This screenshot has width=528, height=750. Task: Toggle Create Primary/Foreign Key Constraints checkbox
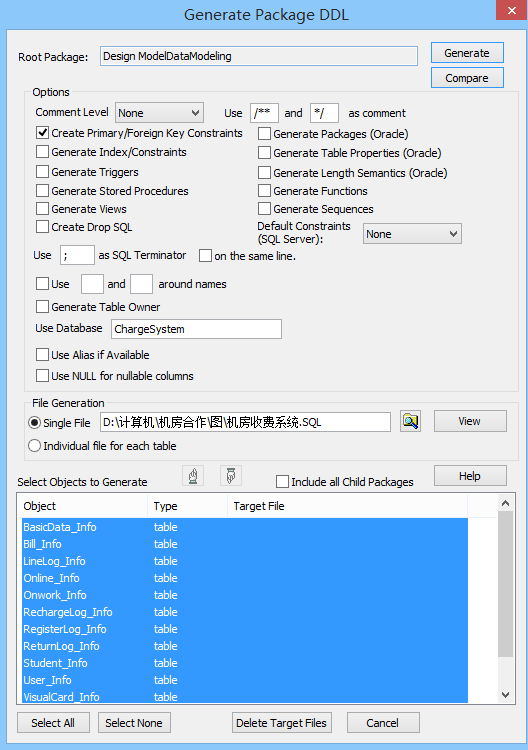tap(43, 133)
